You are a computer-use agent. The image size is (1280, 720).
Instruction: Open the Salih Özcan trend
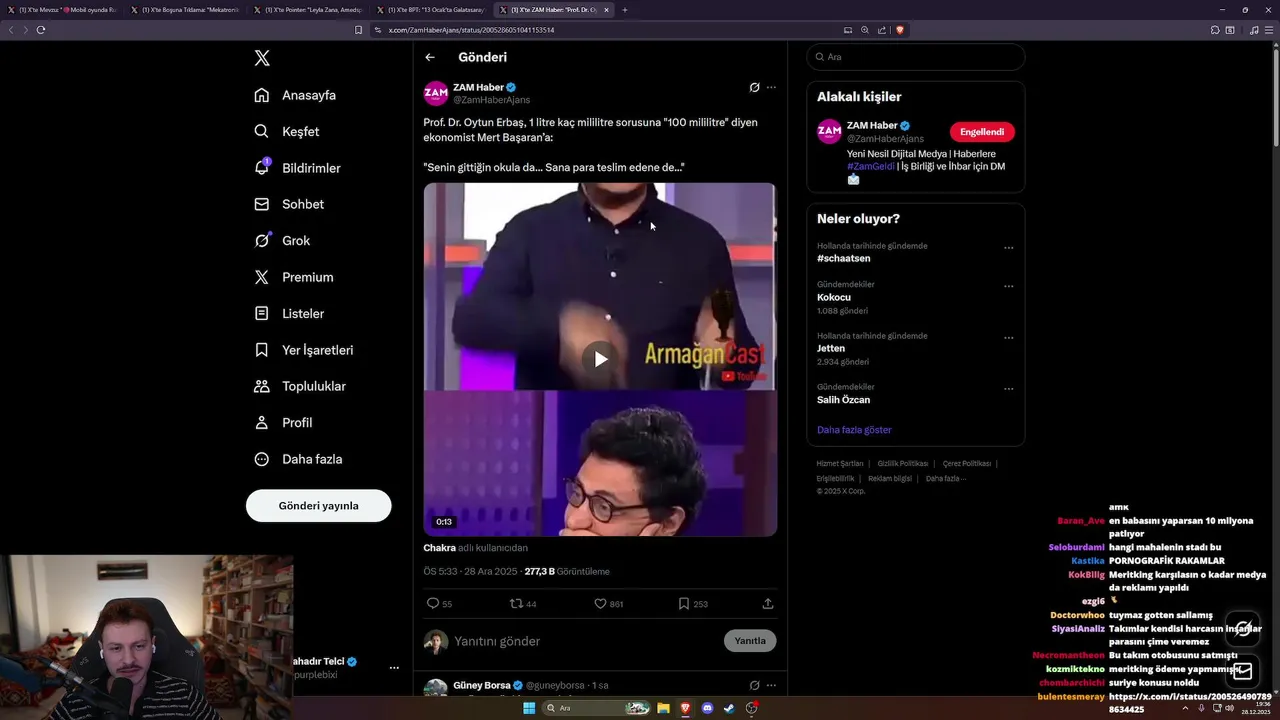(x=843, y=400)
